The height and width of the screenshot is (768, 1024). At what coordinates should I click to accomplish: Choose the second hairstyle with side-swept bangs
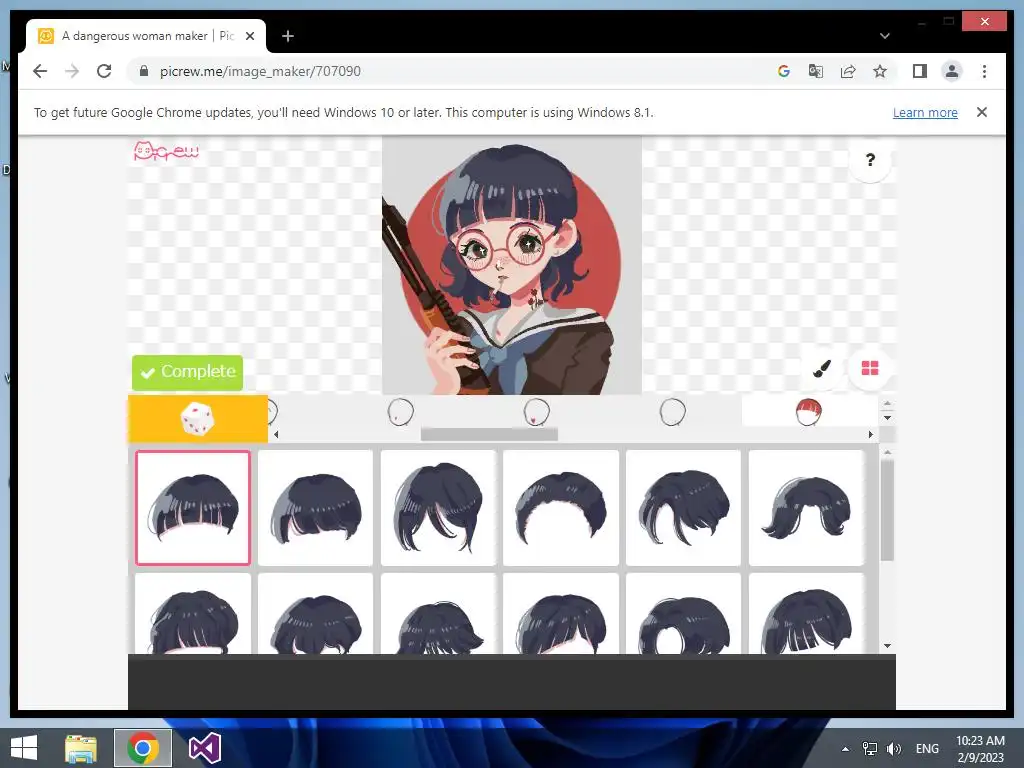coord(315,507)
